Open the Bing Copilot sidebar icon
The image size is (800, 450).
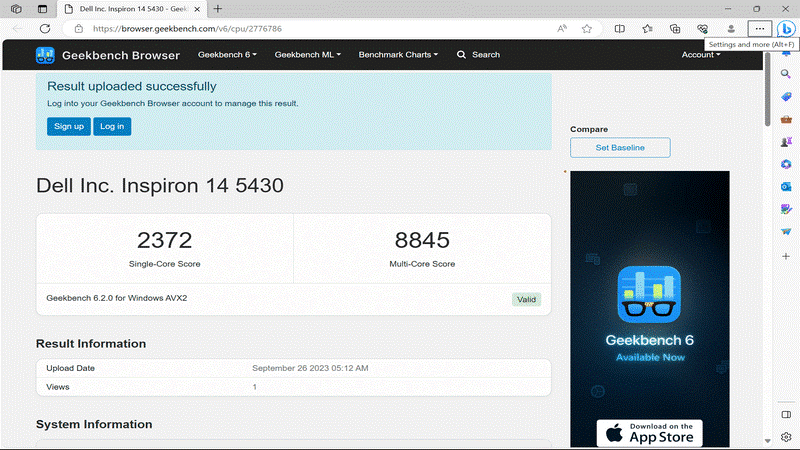pyautogui.click(x=786, y=29)
